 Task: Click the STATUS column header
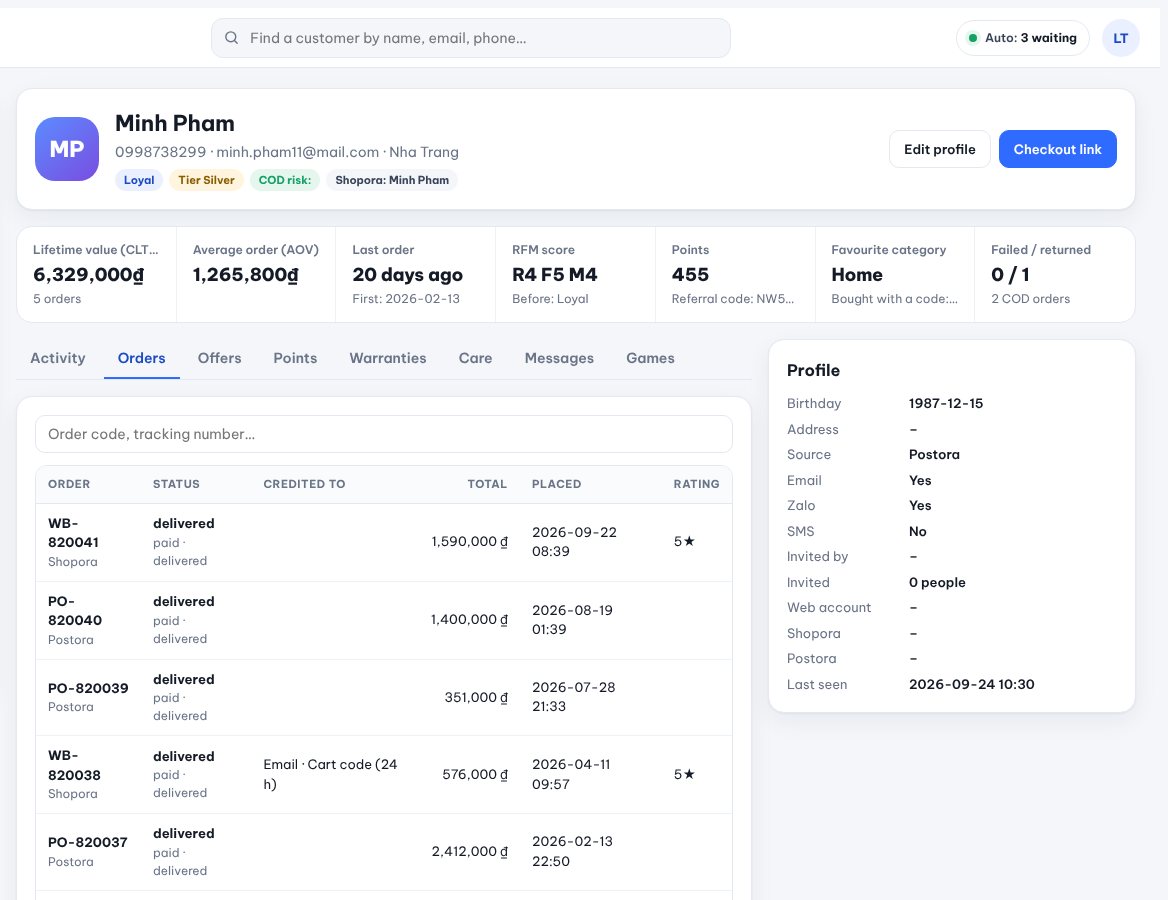pos(177,484)
